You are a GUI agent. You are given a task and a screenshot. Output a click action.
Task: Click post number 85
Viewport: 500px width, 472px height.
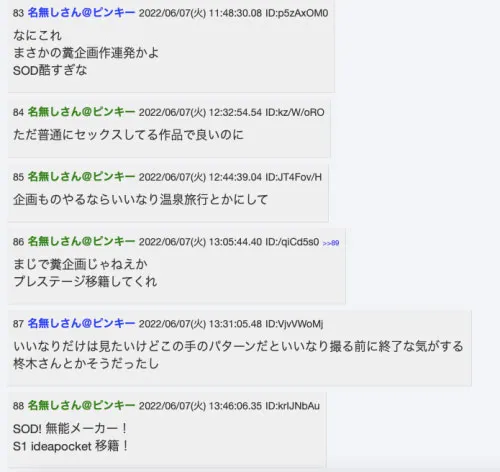coord(18,177)
